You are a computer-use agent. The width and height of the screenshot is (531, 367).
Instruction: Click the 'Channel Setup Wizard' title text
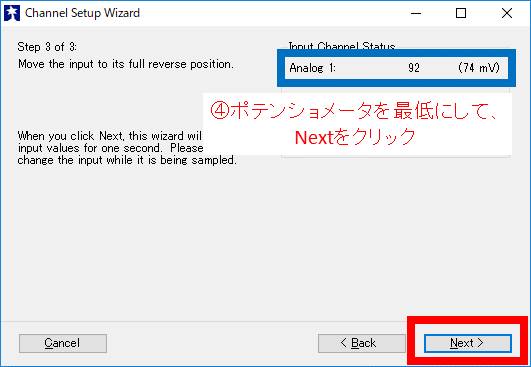pyautogui.click(x=82, y=13)
